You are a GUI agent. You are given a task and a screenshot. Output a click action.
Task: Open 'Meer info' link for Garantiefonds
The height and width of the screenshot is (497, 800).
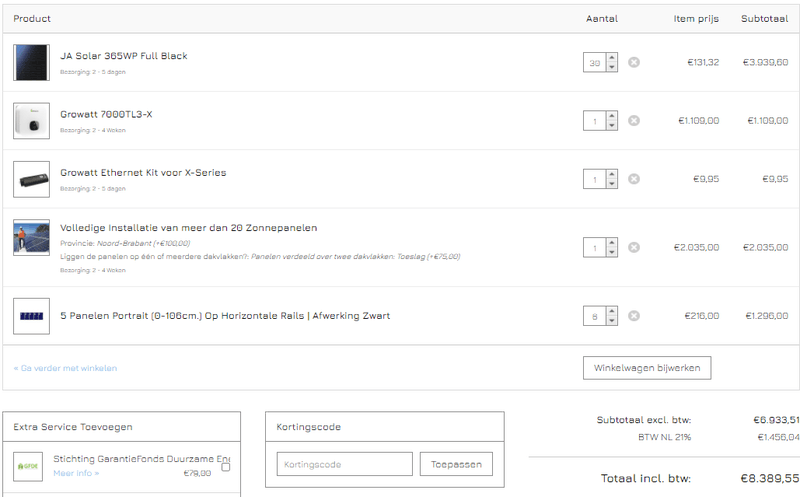coord(76,473)
